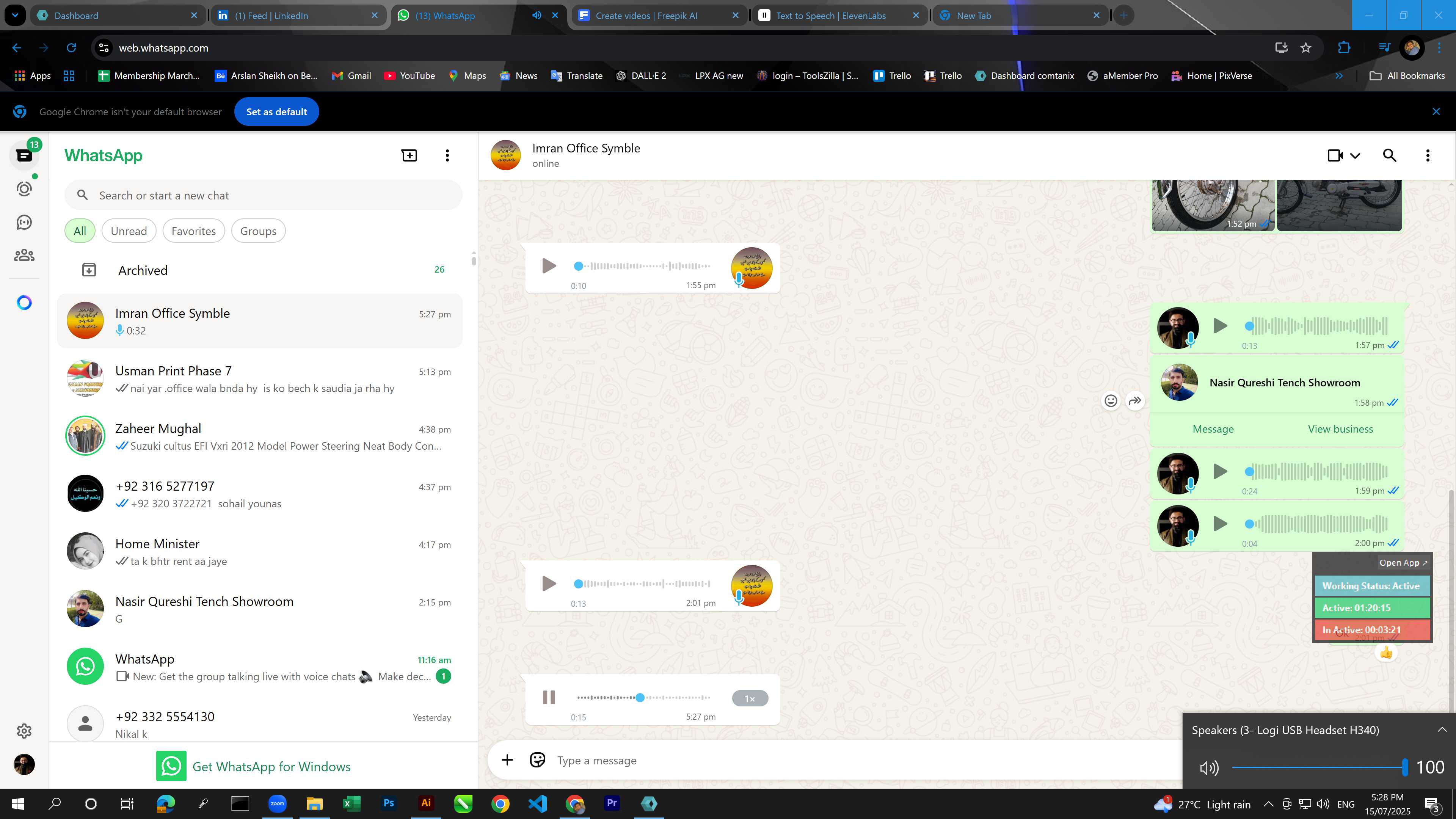Switch to Create videos Freepik AI tab
This screenshot has height=819, width=1456.
[659, 15]
